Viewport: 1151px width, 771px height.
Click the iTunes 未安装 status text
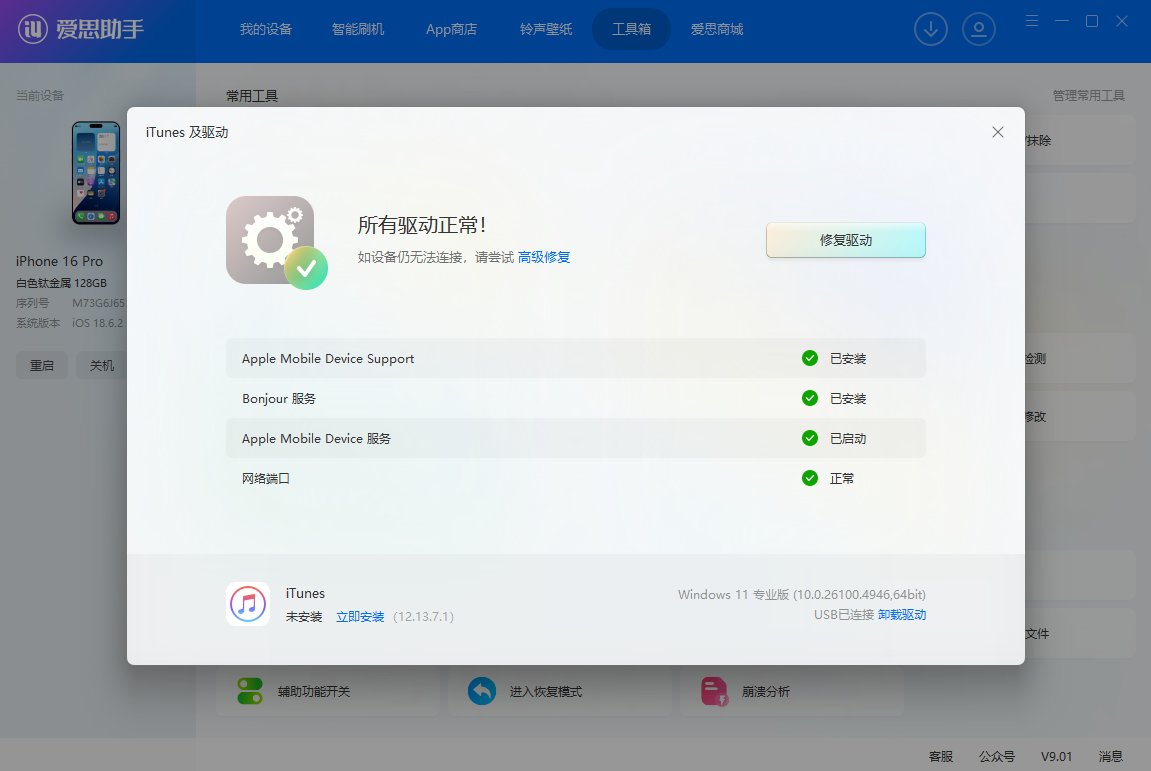(304, 617)
